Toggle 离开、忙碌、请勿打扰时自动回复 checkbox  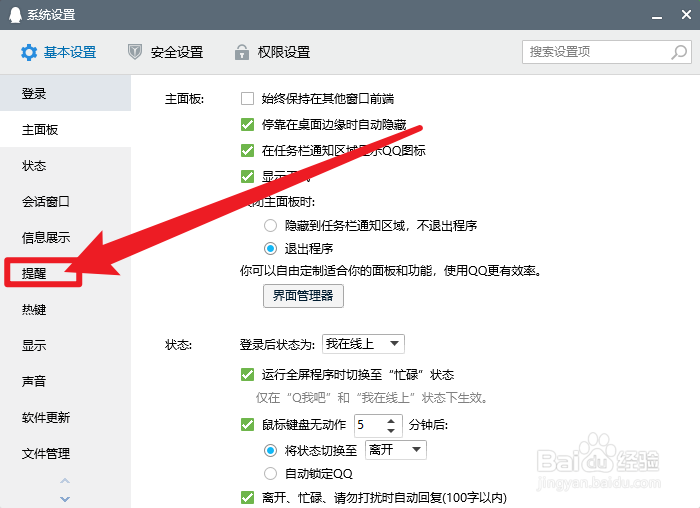(247, 497)
